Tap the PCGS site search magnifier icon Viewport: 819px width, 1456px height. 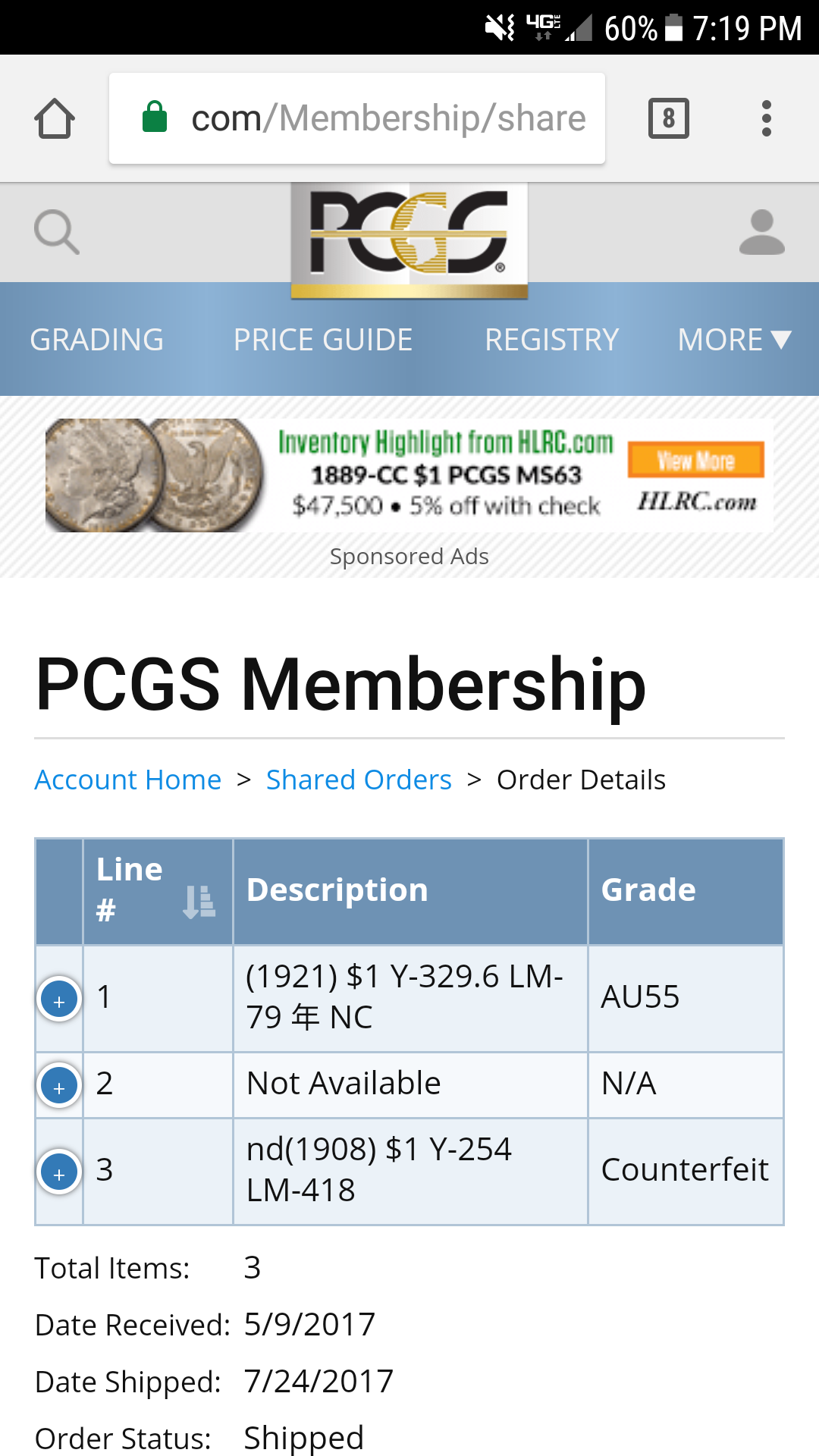[x=57, y=232]
